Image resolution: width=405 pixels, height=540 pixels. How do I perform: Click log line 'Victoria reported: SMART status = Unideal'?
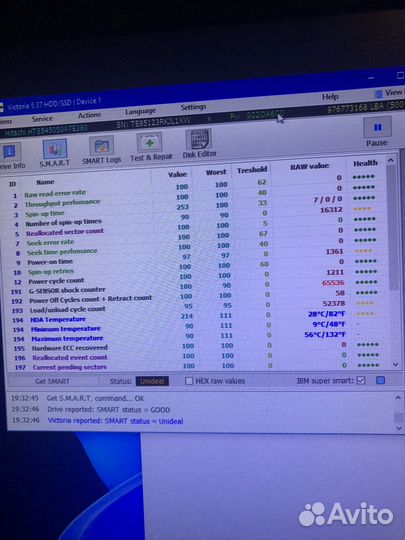(x=115, y=421)
